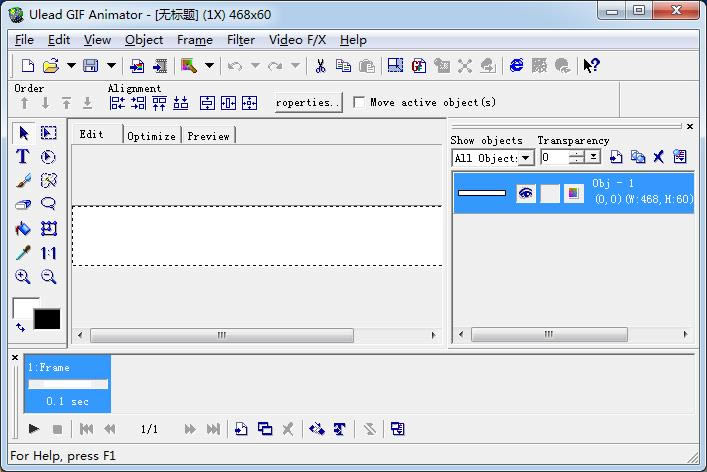Click the Cut scissors icon
Screen dimensions: 707x472
point(320,66)
